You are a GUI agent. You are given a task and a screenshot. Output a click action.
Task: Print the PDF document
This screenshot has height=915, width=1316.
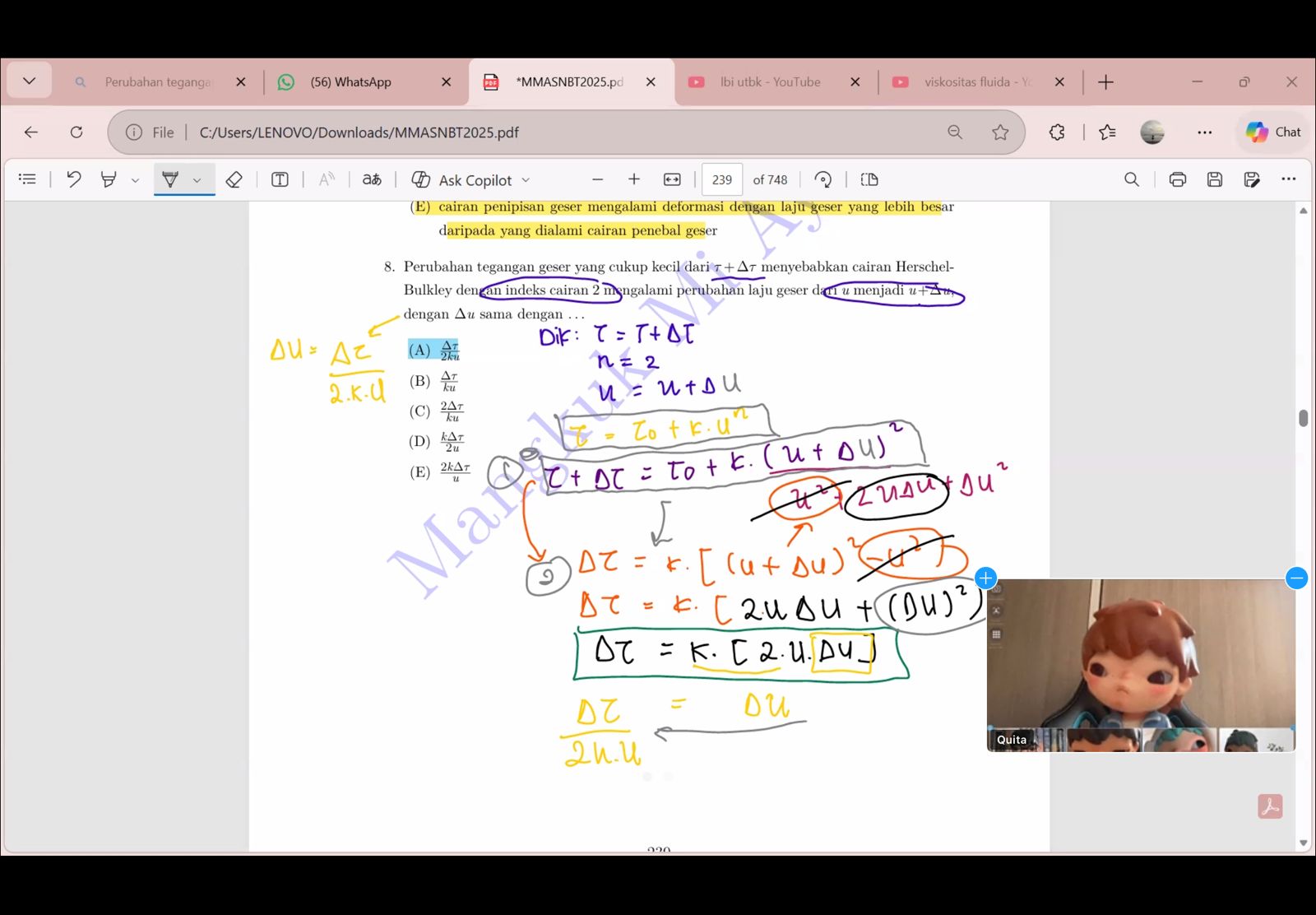pyautogui.click(x=1178, y=179)
